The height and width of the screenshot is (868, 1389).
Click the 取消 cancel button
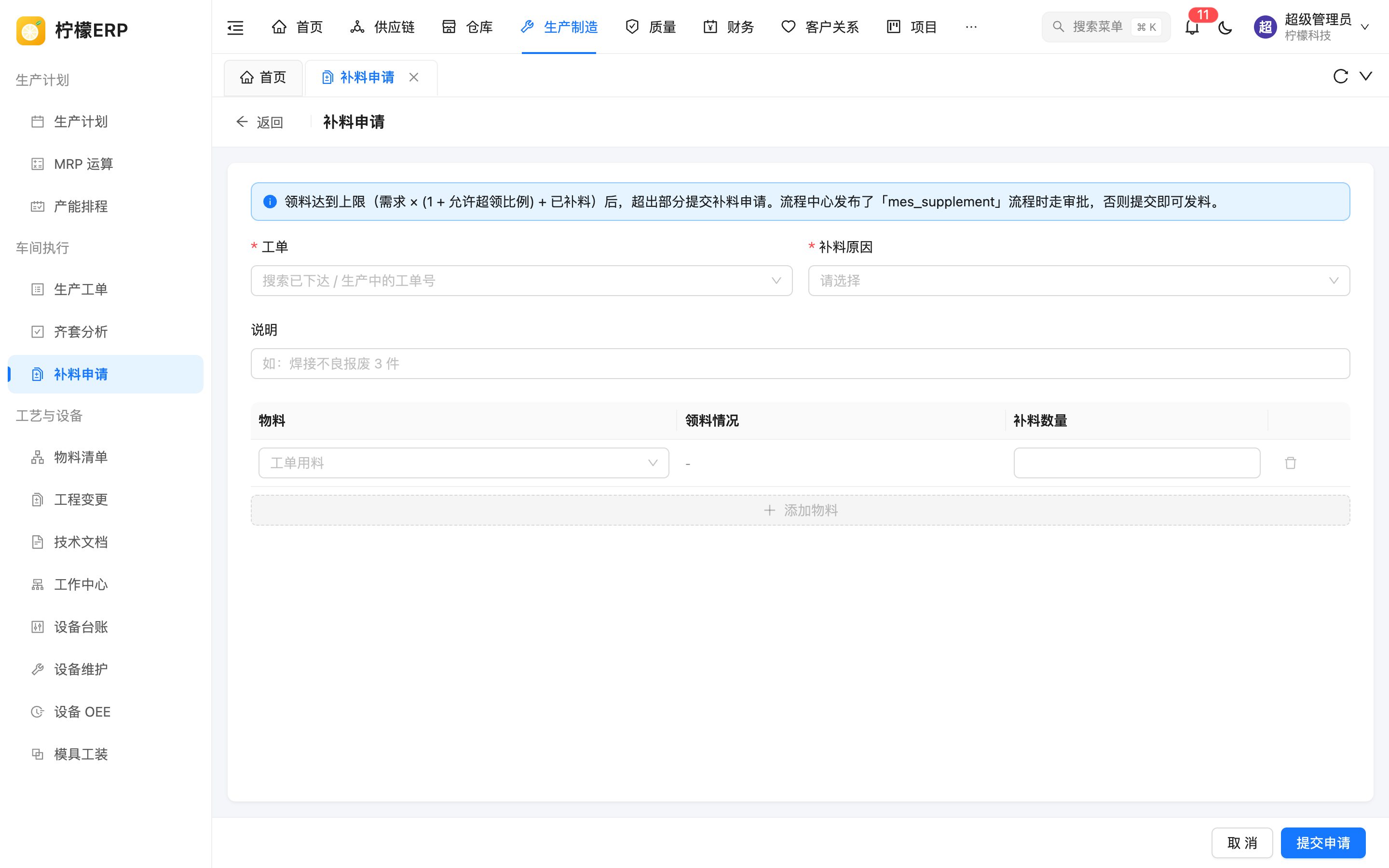click(x=1242, y=843)
